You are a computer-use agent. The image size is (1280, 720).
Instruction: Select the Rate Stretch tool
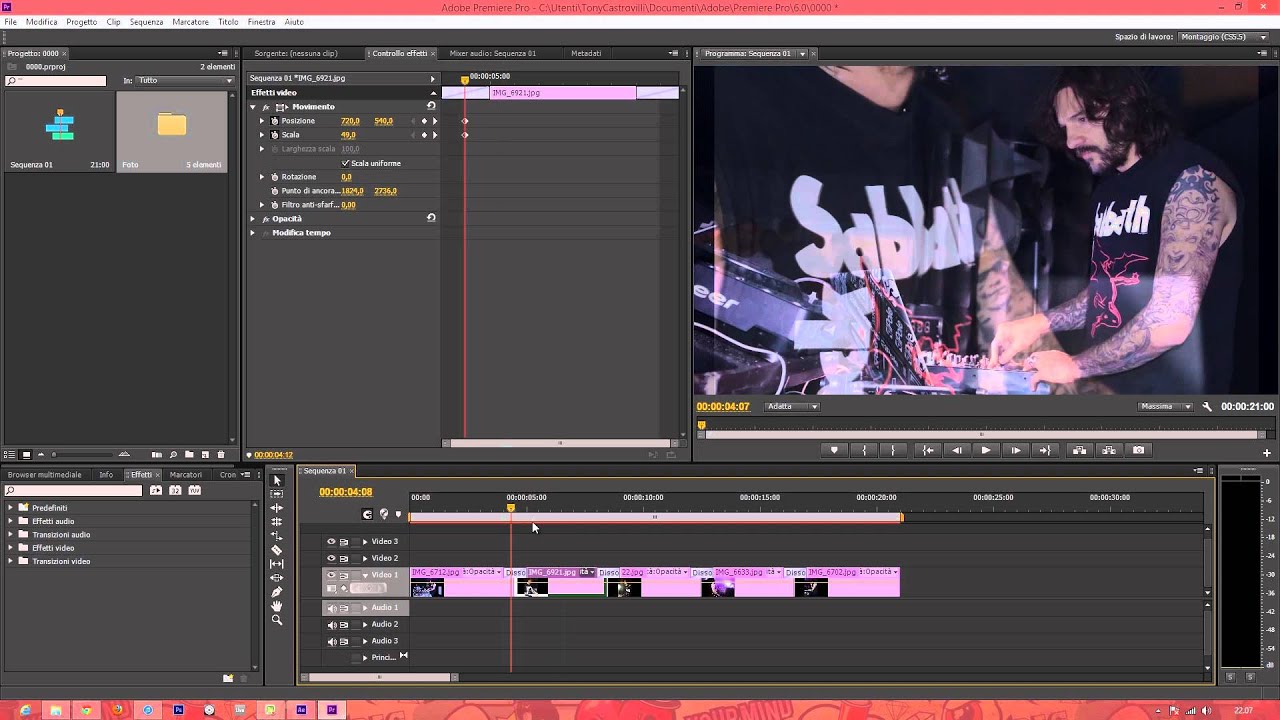coord(277,536)
